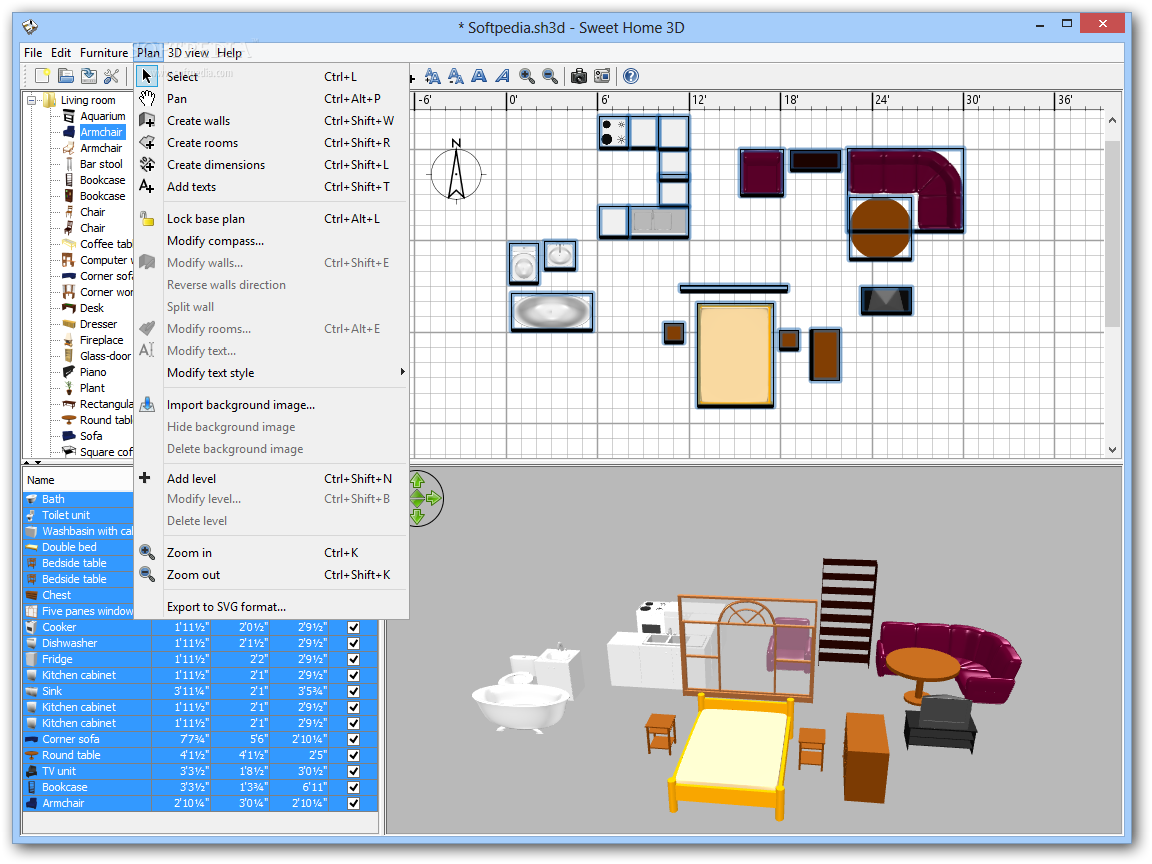Toggle visibility checkbox for Sink row
Viewport: 1152px width, 864px height.
tap(353, 691)
